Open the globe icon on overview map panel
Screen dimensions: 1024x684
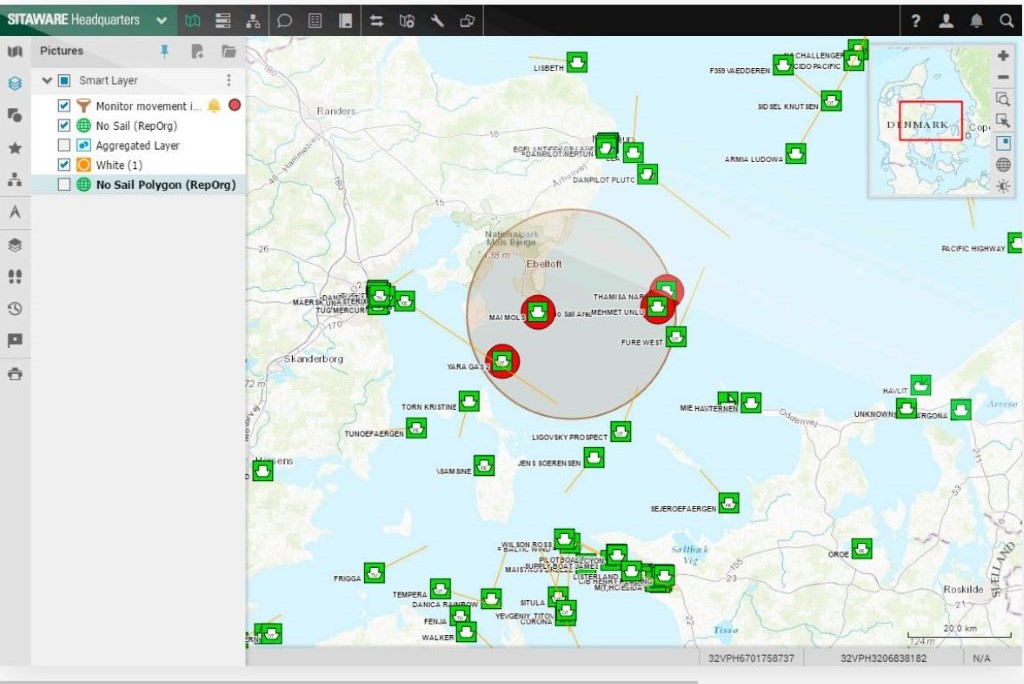click(1004, 163)
